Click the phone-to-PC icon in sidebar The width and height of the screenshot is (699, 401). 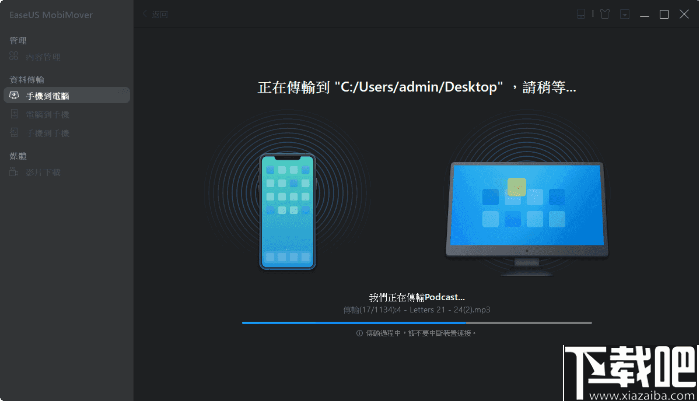click(14, 95)
